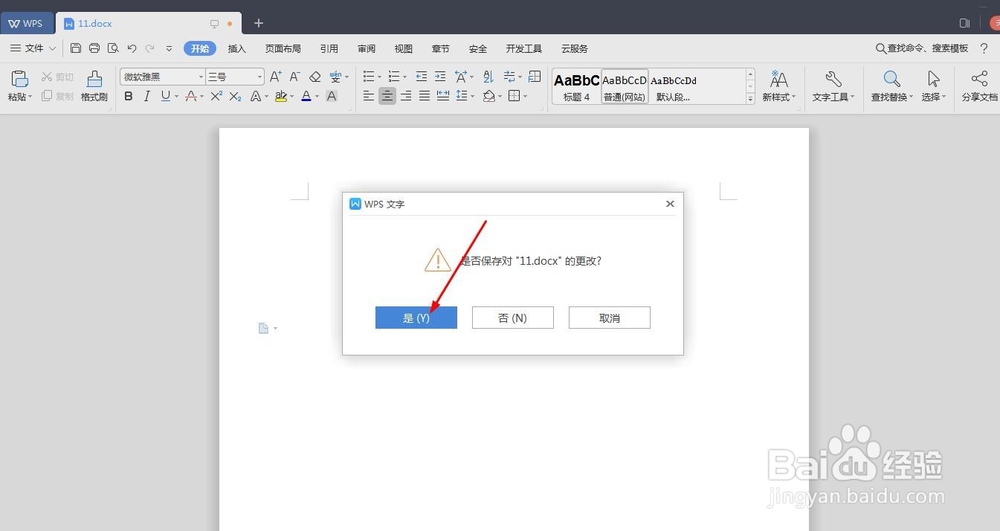Increase font size with A+ icon

276,76
